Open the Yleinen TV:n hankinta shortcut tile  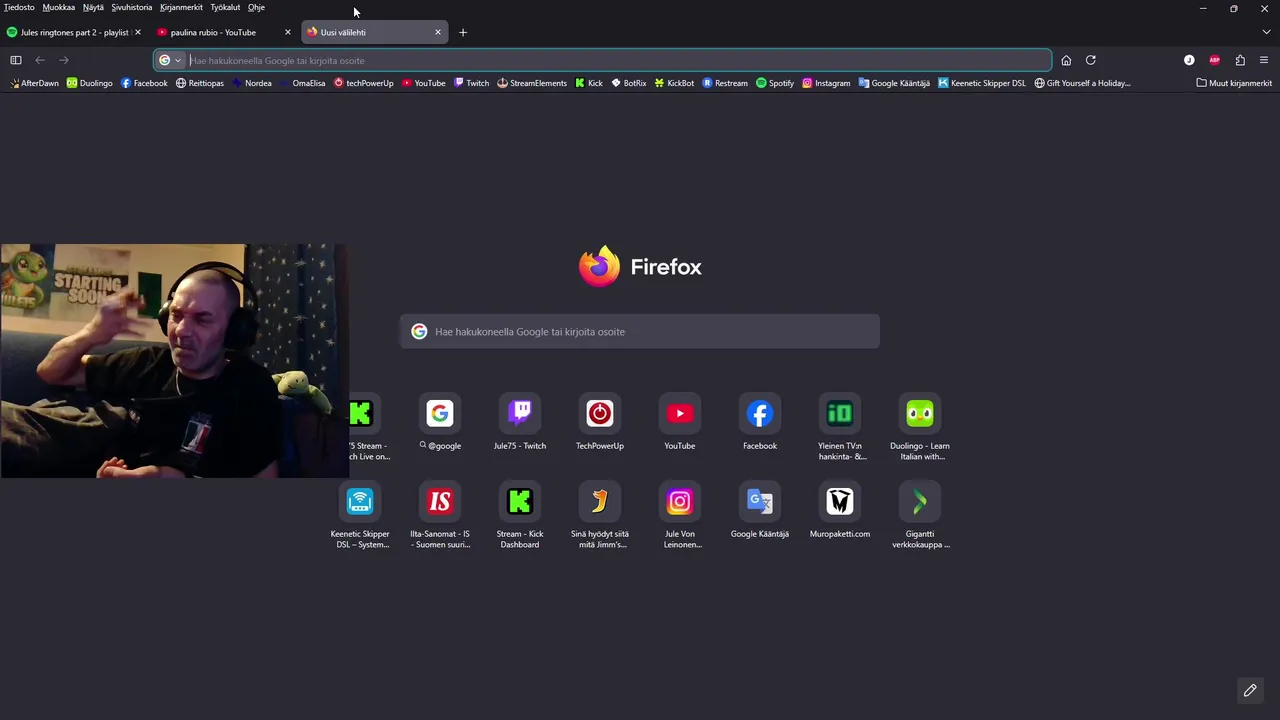840,427
